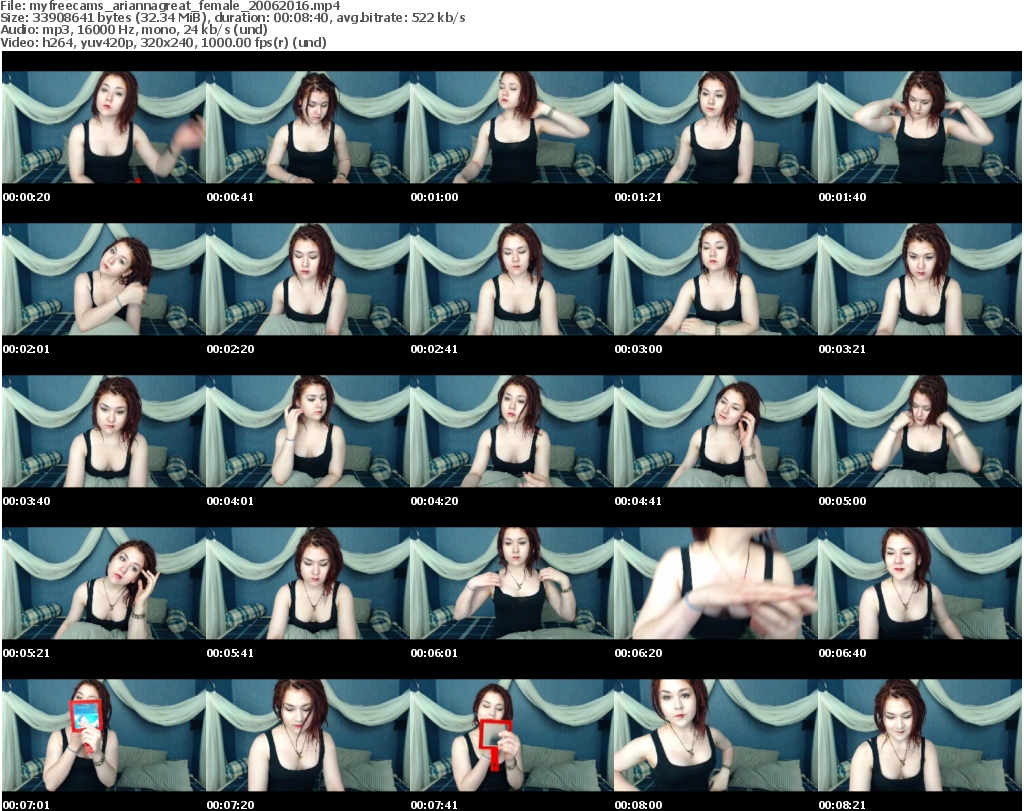Select the thumbnail frame at 00:07:41
Image resolution: width=1024 pixels, height=811 pixels.
[512, 735]
